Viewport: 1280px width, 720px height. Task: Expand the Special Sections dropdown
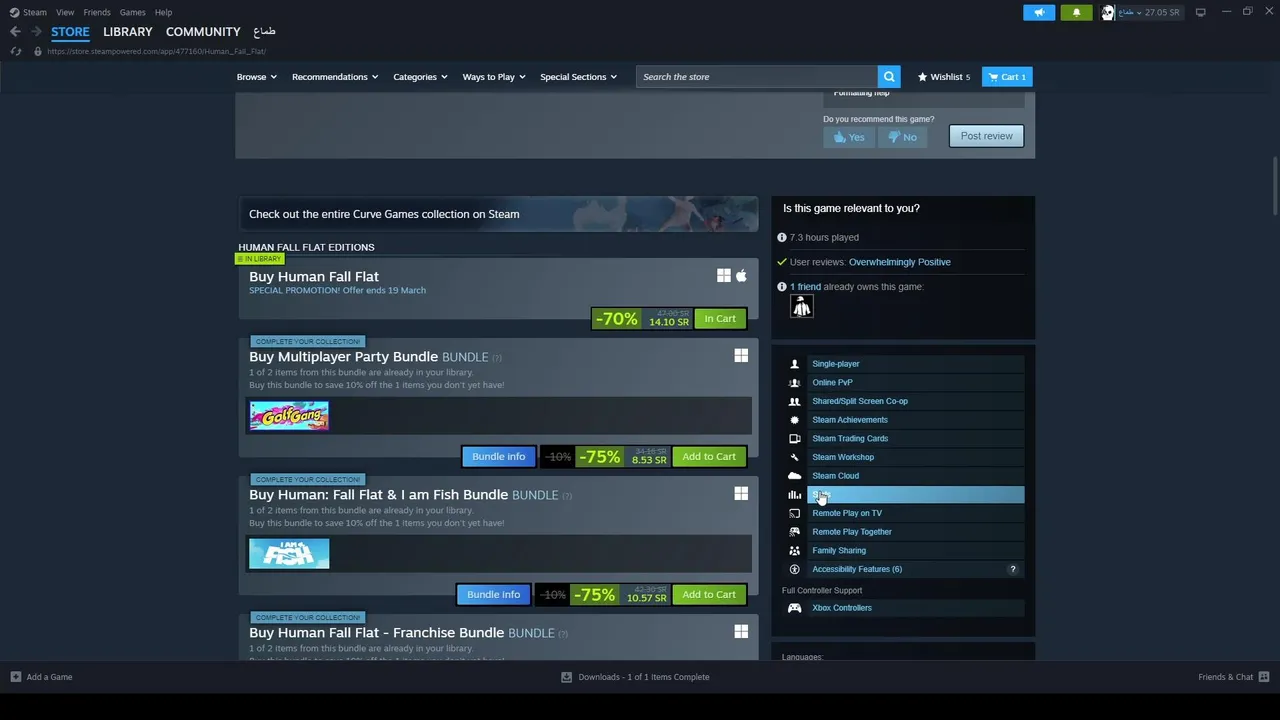(578, 77)
